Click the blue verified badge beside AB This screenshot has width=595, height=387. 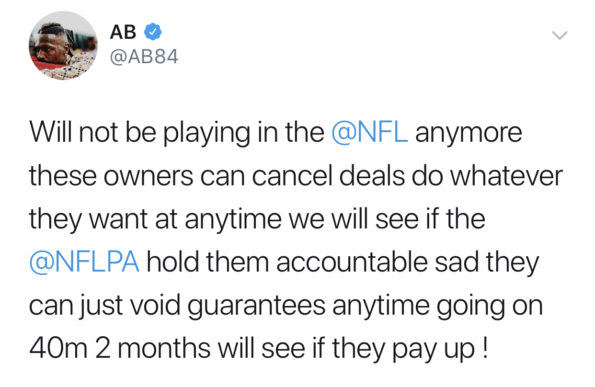pos(153,32)
